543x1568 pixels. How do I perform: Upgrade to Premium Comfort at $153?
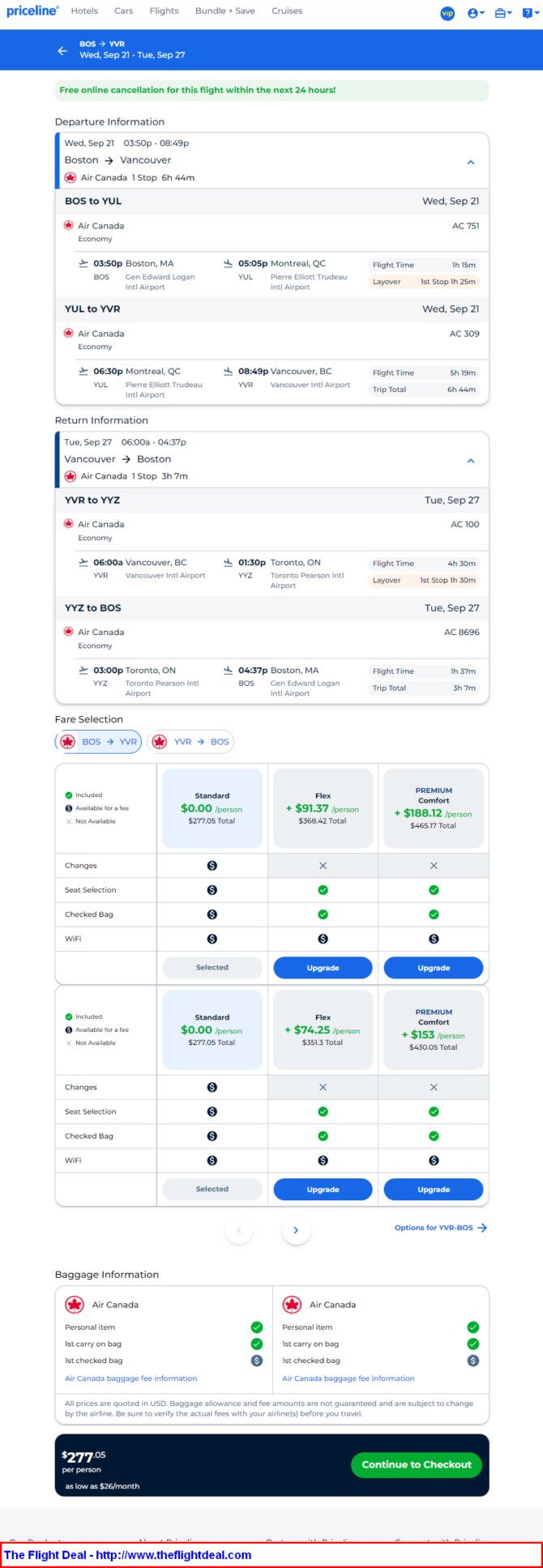[x=434, y=1189]
